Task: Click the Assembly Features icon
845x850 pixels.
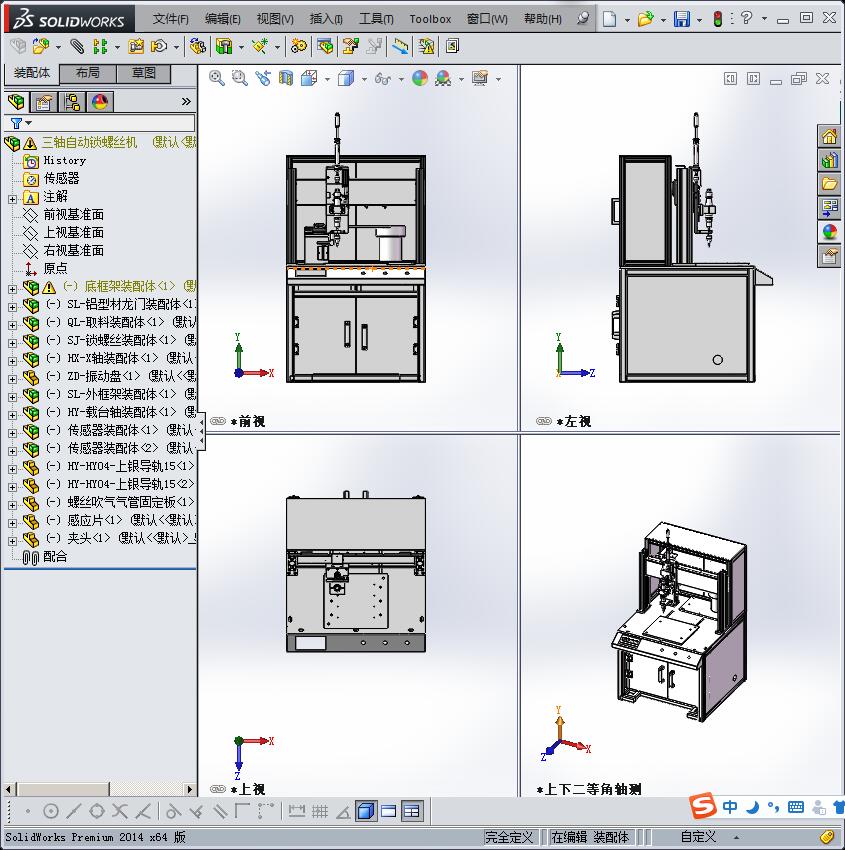Action: 223,47
